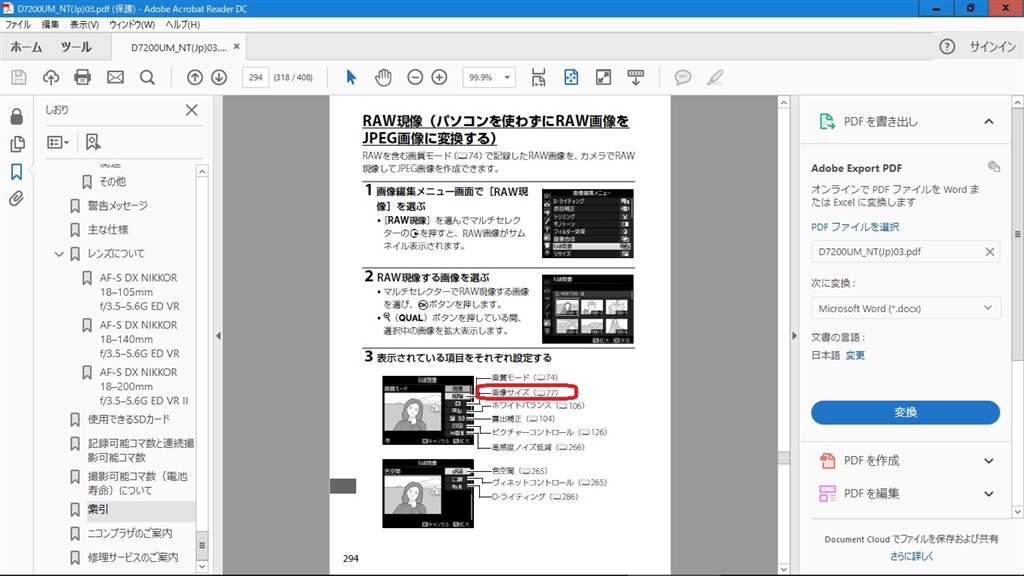Click the page number field

[x=256, y=77]
